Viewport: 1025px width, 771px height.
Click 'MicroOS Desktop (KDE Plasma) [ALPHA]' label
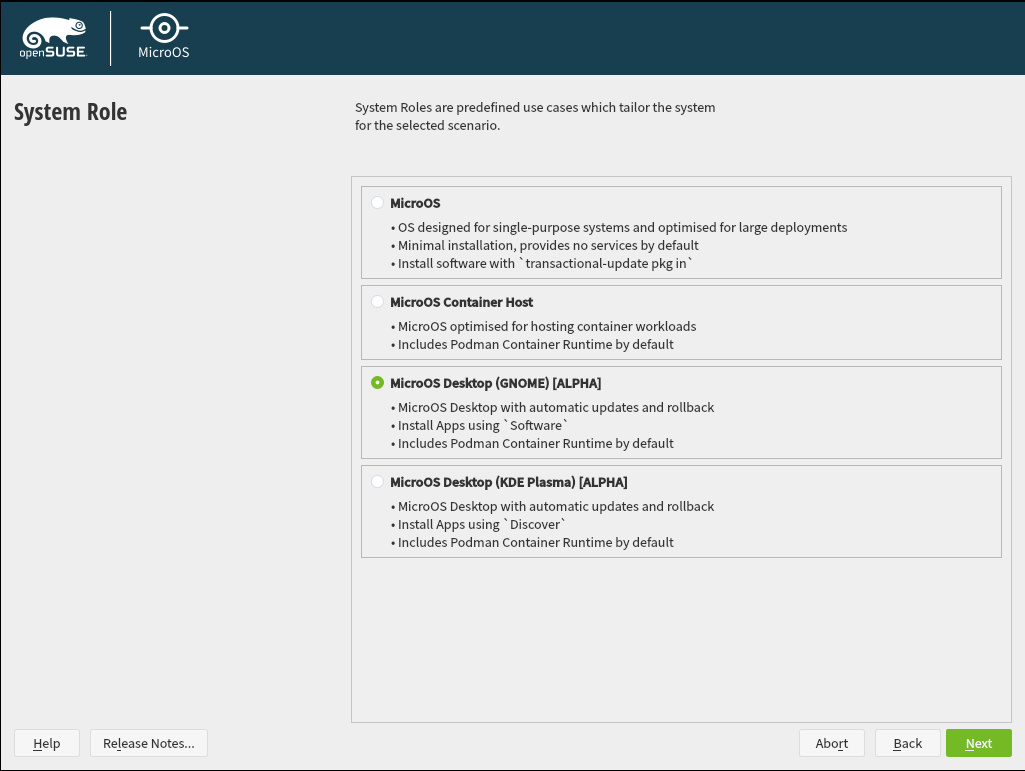click(509, 483)
